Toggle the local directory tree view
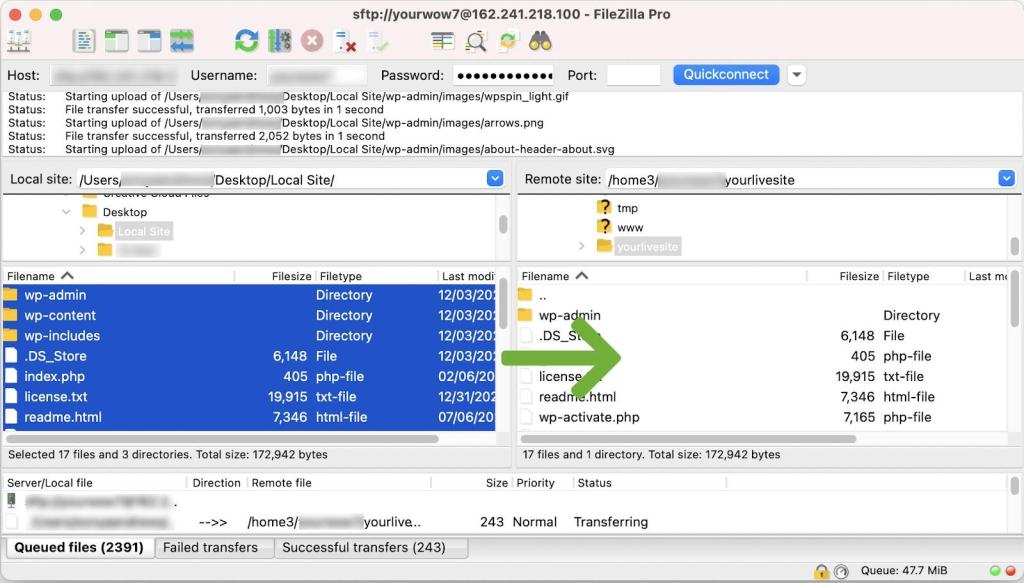The height and width of the screenshot is (583, 1024). pyautogui.click(x=117, y=41)
